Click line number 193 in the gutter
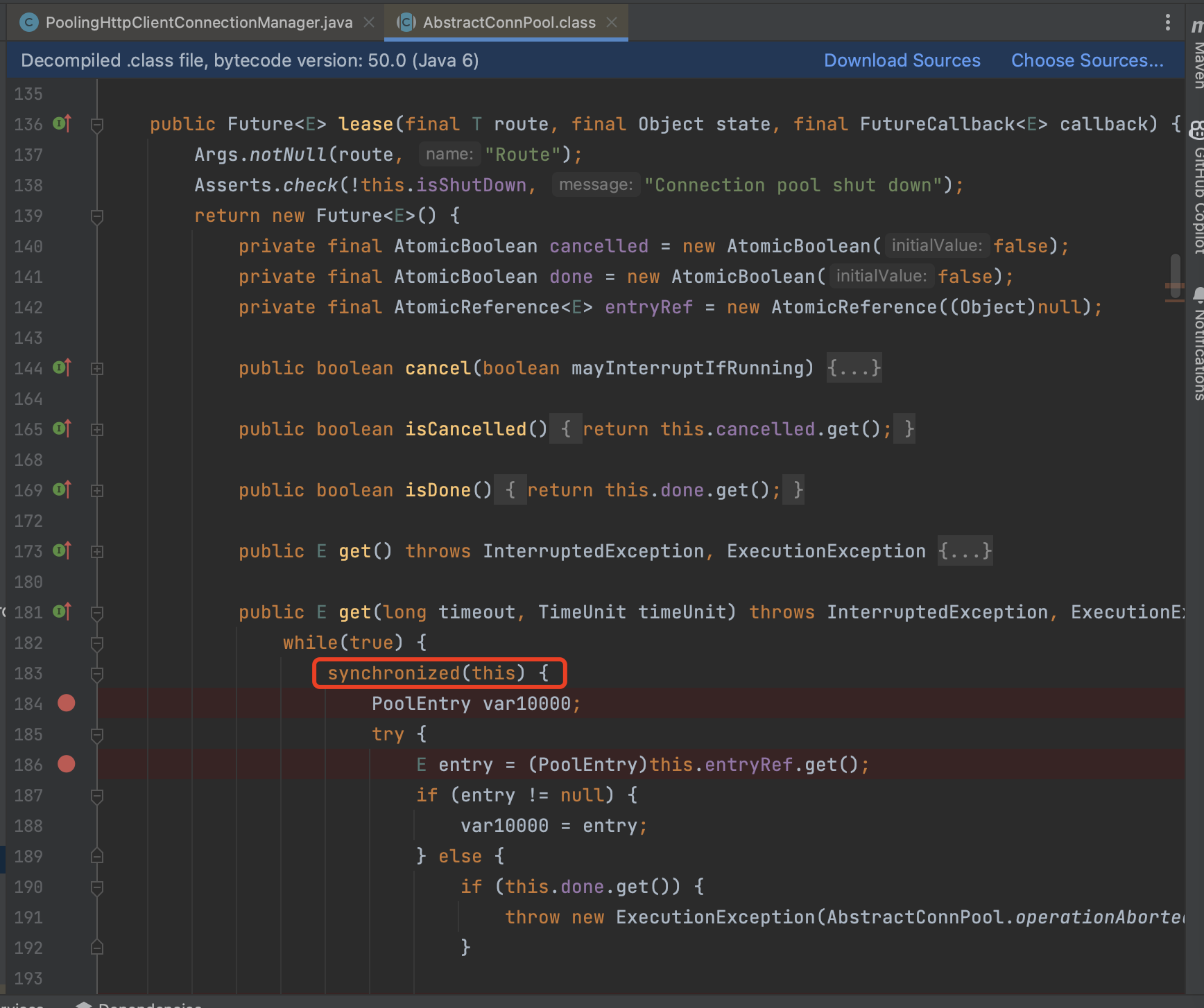The image size is (1204, 1008). tap(28, 978)
